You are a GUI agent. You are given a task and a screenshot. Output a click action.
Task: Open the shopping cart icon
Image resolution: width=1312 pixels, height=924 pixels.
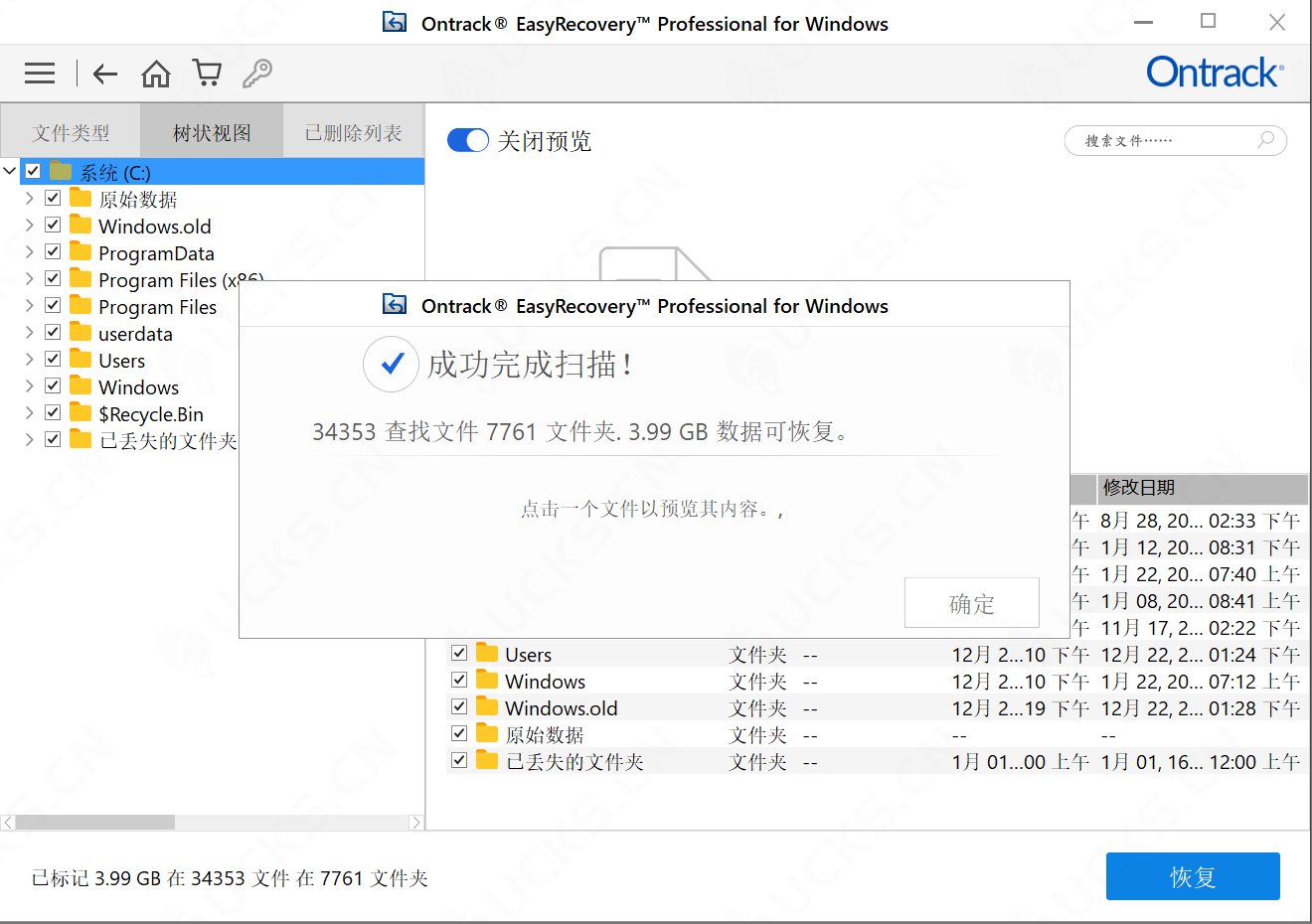[x=208, y=73]
